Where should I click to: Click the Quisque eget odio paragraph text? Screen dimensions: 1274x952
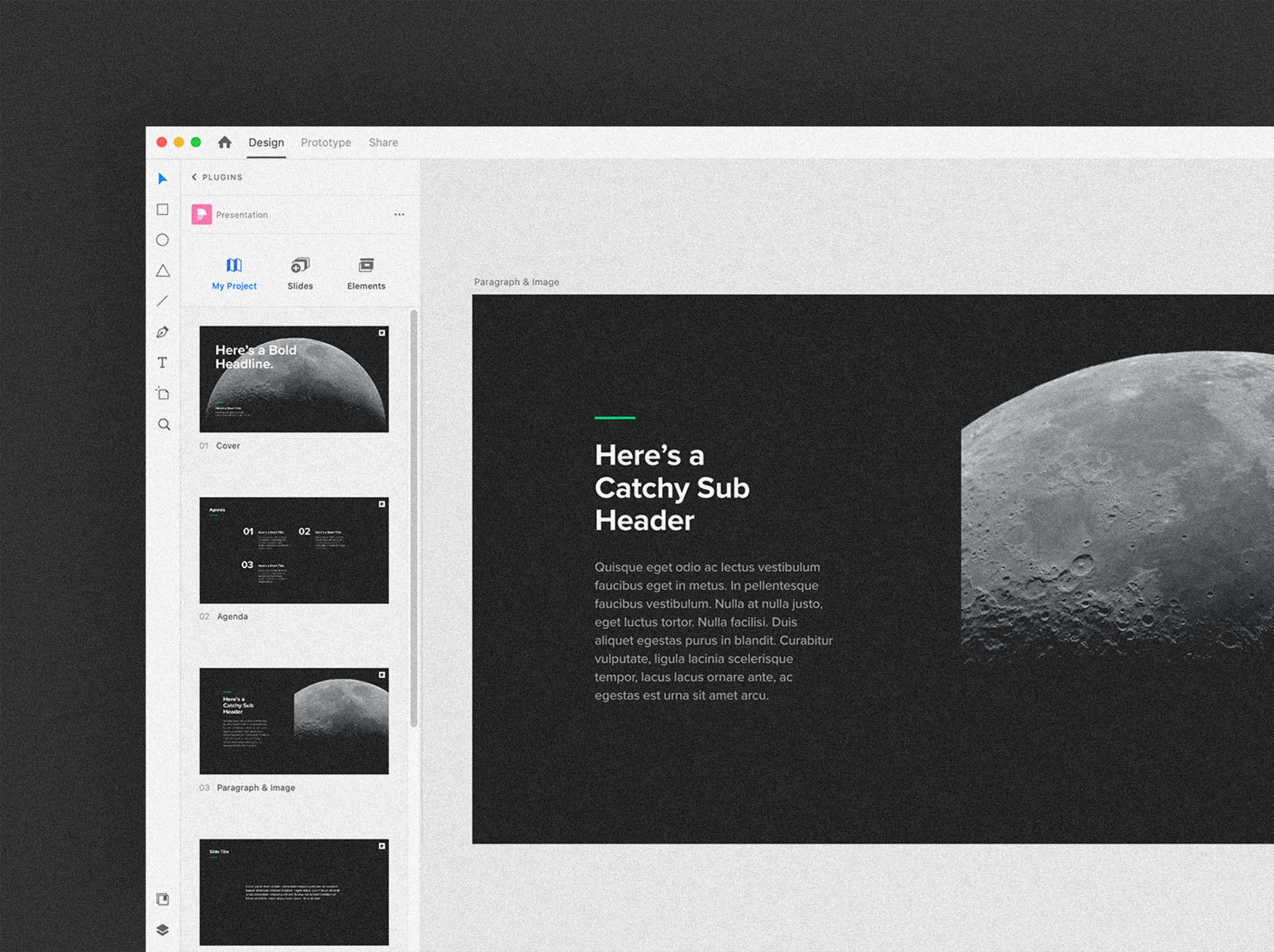coord(713,631)
